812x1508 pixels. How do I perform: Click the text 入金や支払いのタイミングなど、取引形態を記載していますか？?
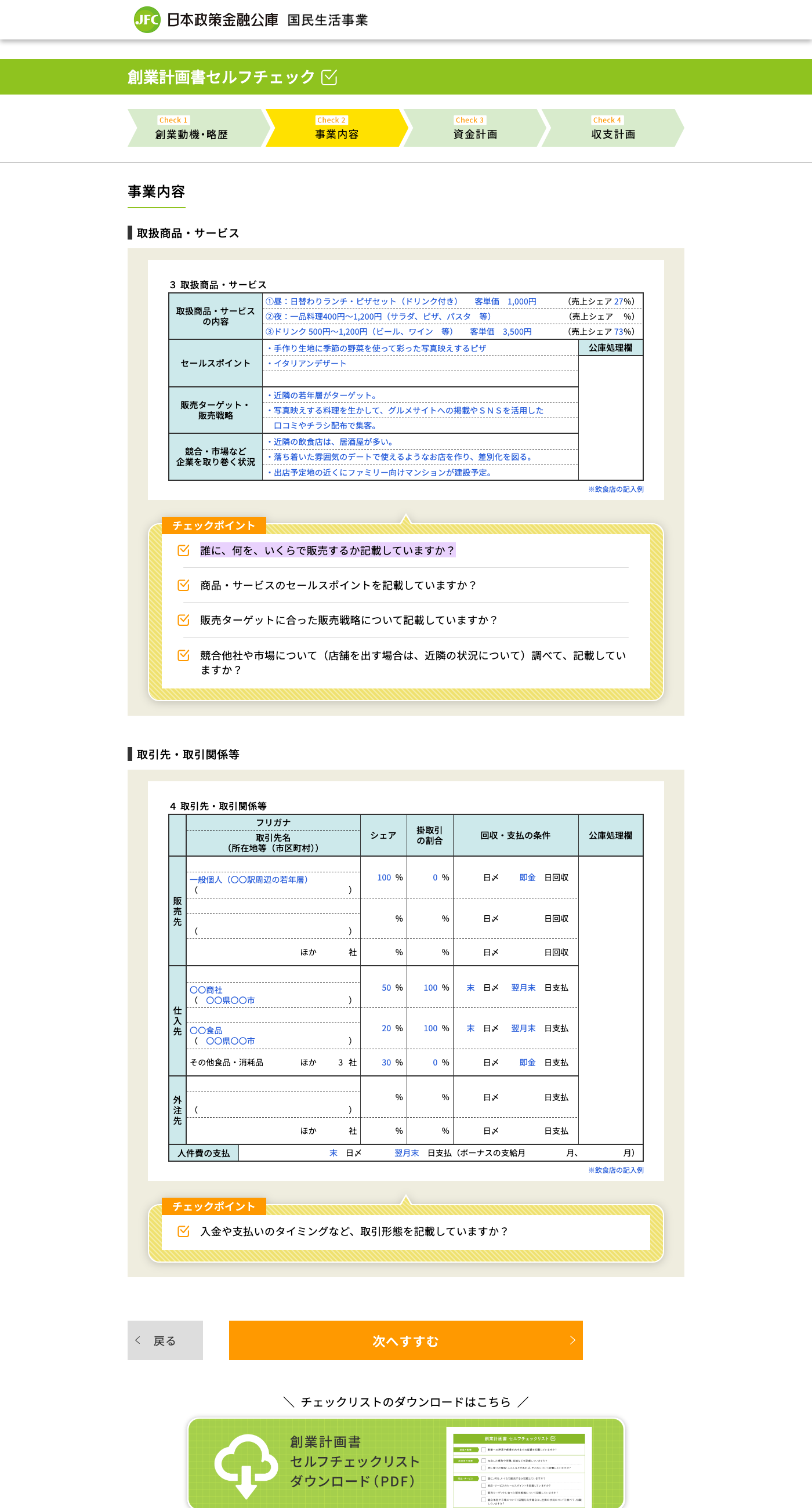(x=355, y=1231)
